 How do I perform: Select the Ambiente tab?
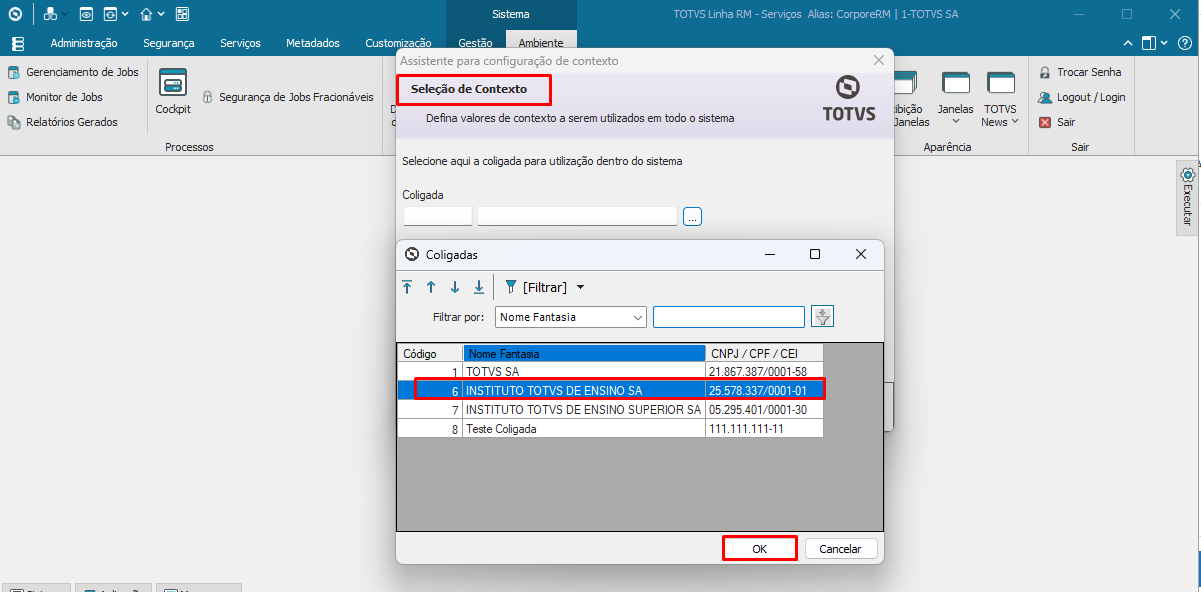tap(541, 43)
